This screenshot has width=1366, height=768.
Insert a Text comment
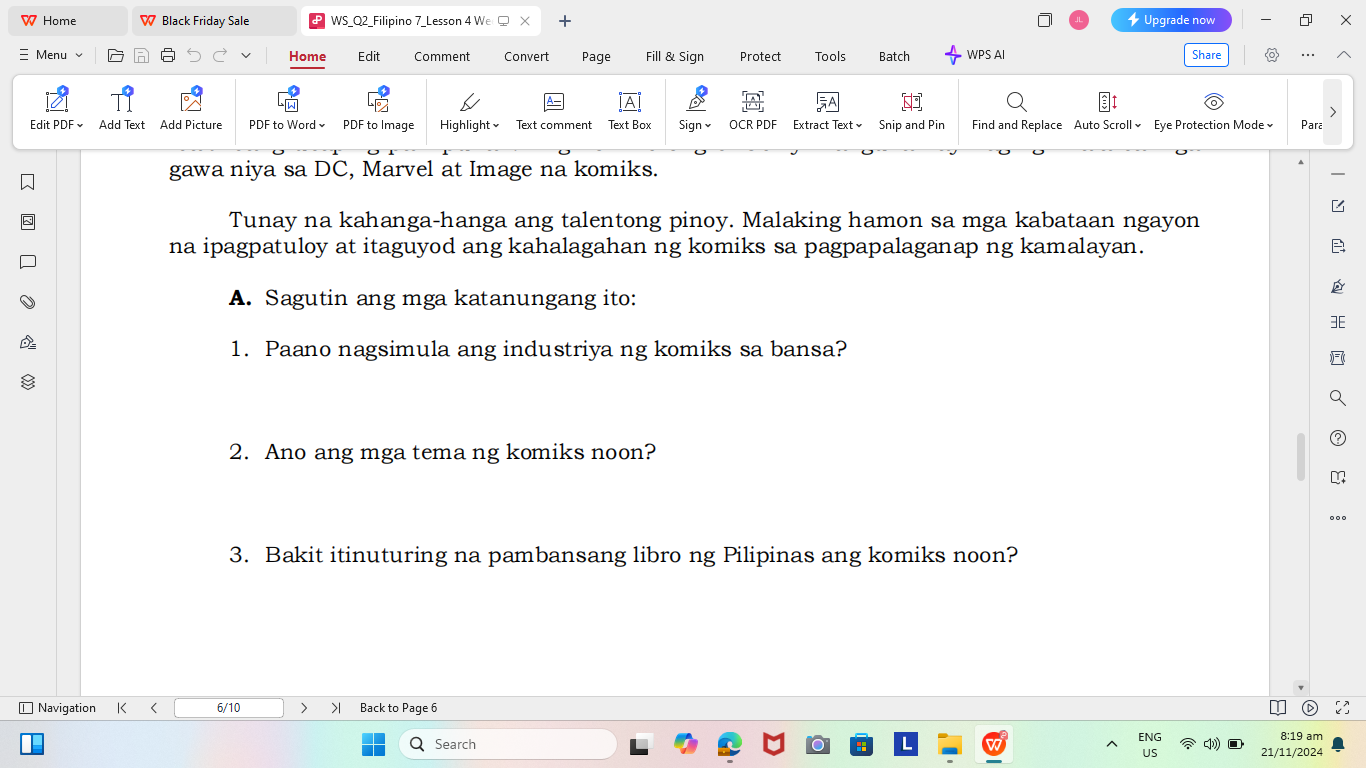coord(554,110)
